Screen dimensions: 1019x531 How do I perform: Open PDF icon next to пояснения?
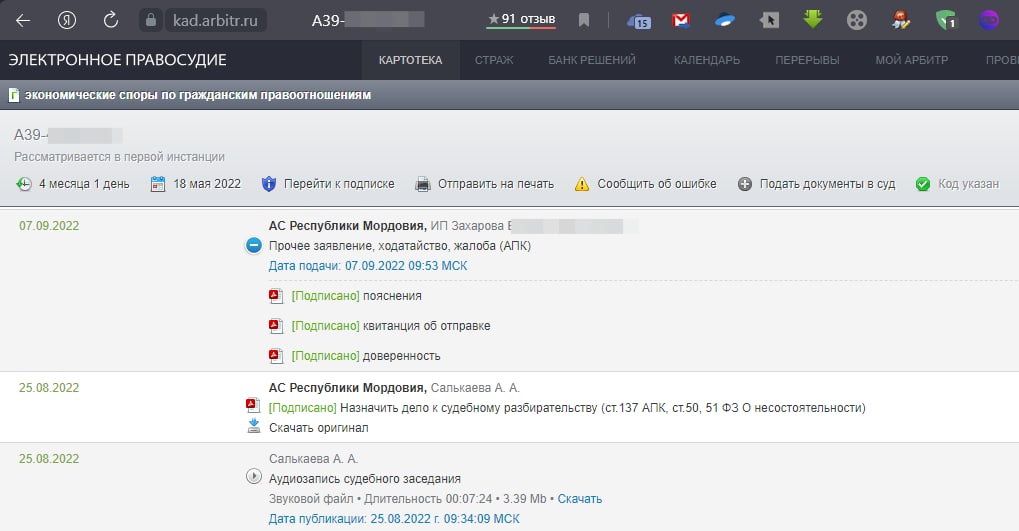point(276,296)
